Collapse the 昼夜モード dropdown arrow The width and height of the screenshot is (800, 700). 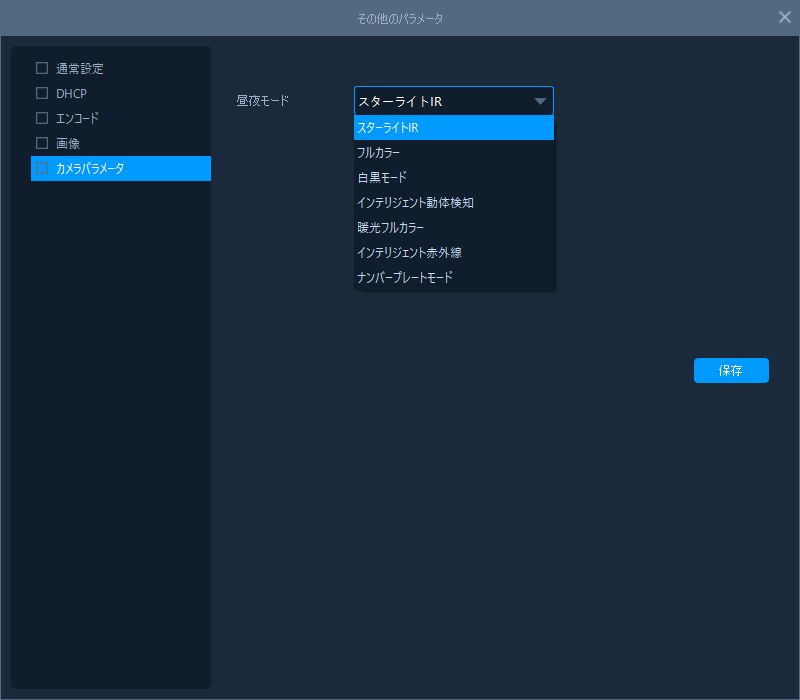(540, 101)
